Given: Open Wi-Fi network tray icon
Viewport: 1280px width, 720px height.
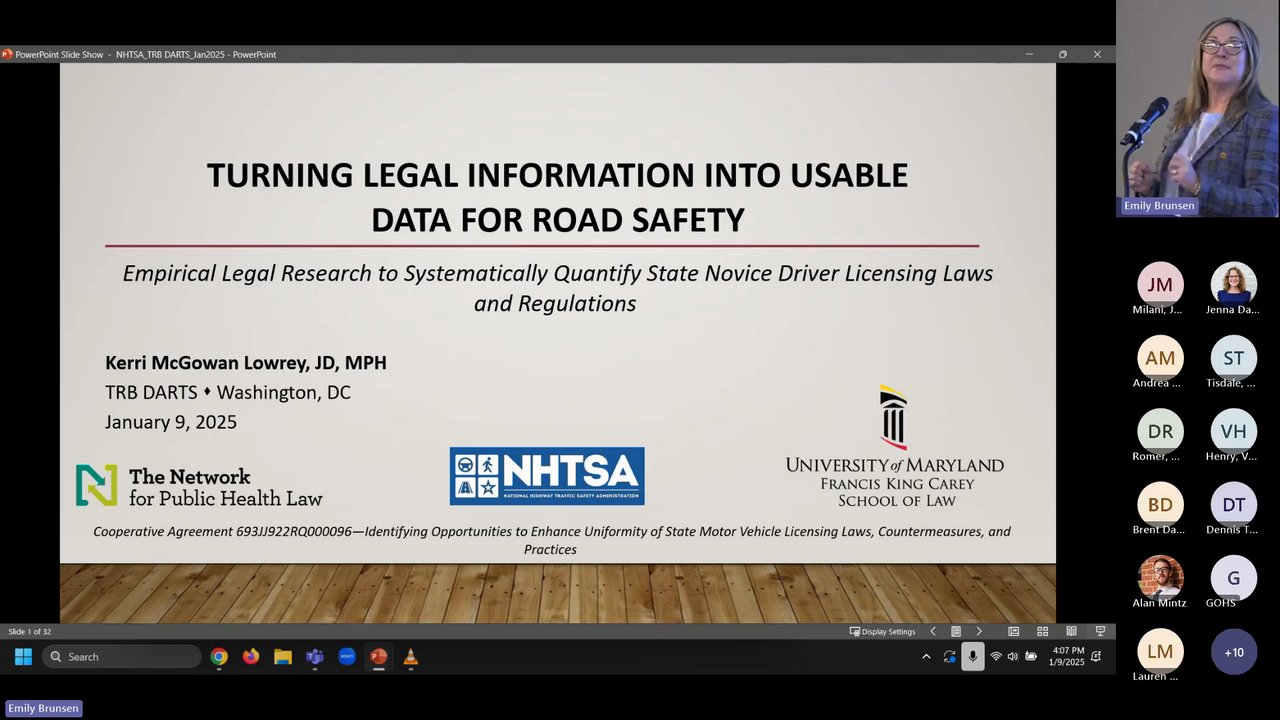Looking at the screenshot, I should pyautogui.click(x=995, y=657).
